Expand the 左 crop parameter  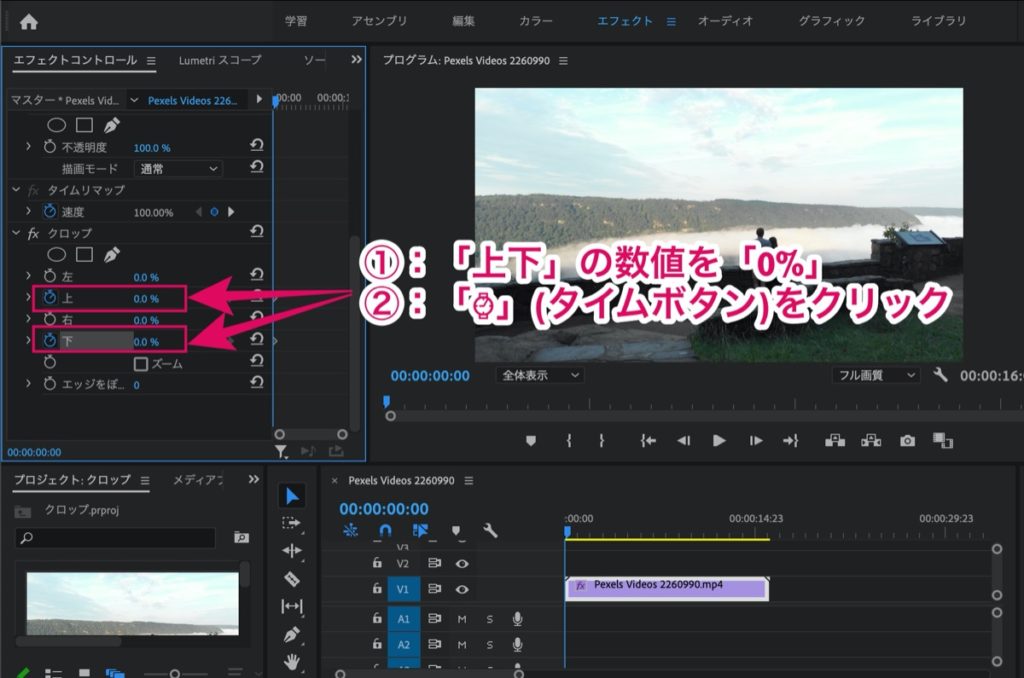click(28, 276)
